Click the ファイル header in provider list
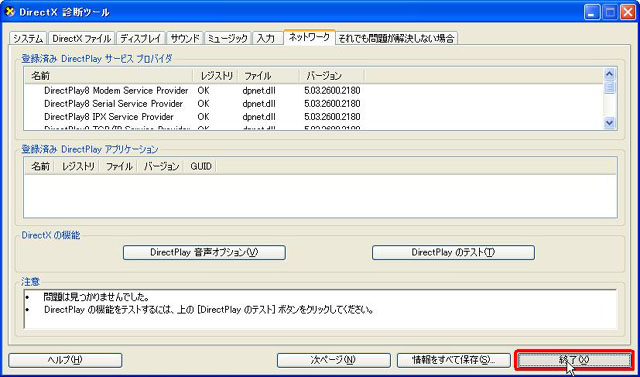This screenshot has width=640, height=377. (268, 76)
